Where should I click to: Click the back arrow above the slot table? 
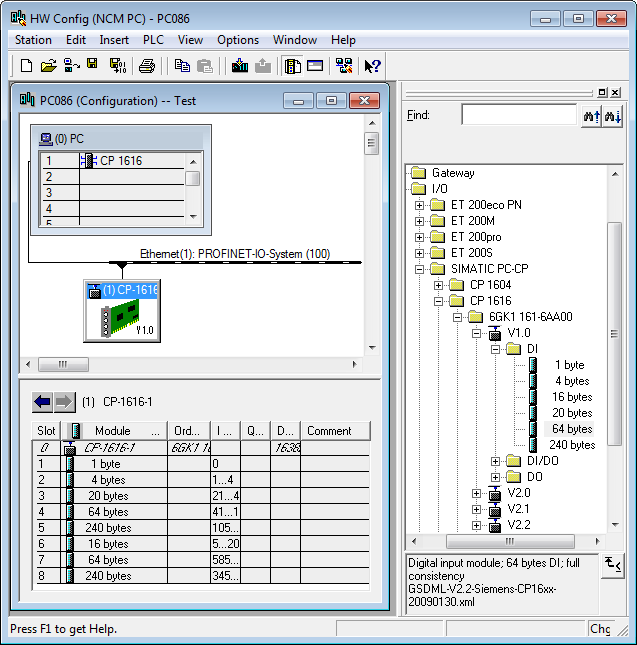pos(42,402)
